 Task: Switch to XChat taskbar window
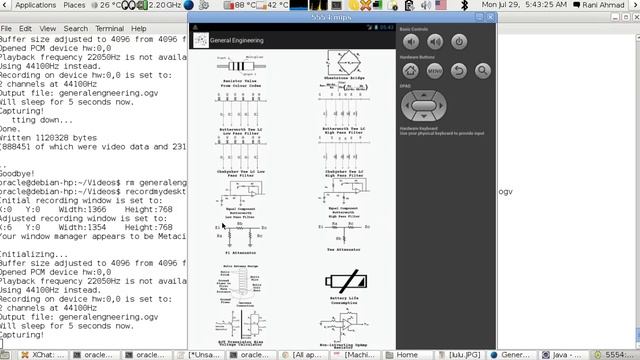(x=43, y=355)
